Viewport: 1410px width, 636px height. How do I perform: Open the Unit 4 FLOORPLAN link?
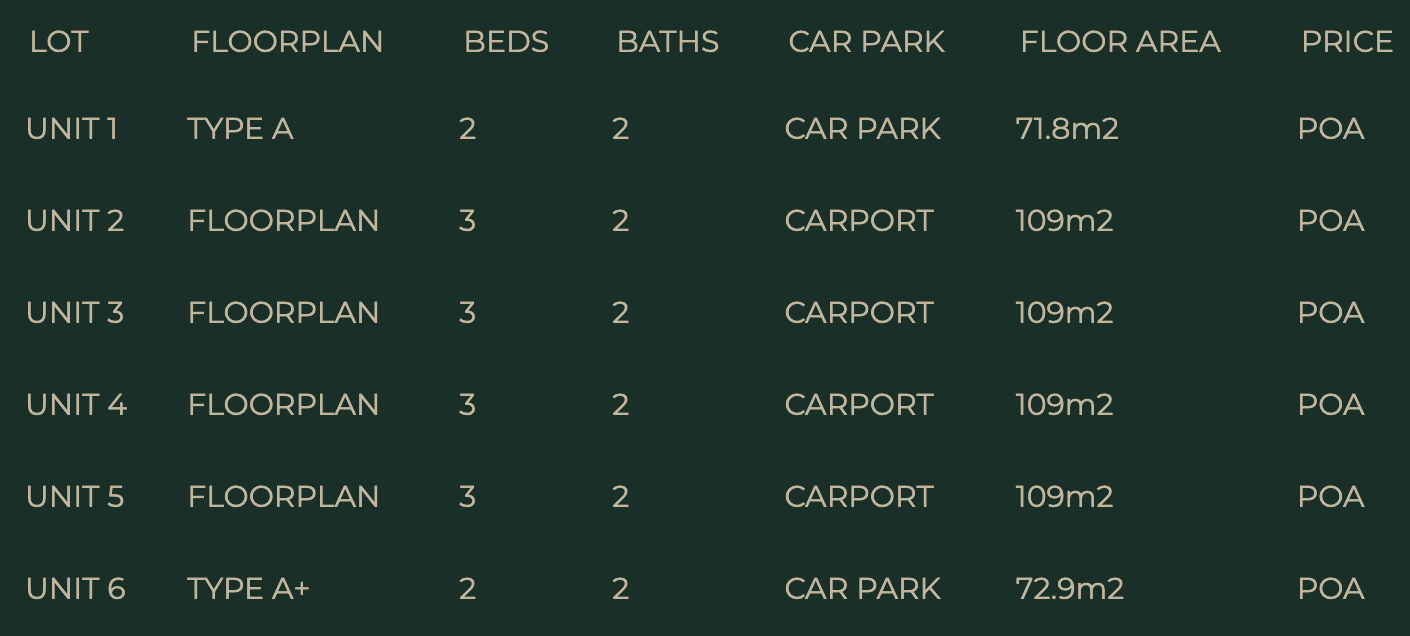(283, 405)
